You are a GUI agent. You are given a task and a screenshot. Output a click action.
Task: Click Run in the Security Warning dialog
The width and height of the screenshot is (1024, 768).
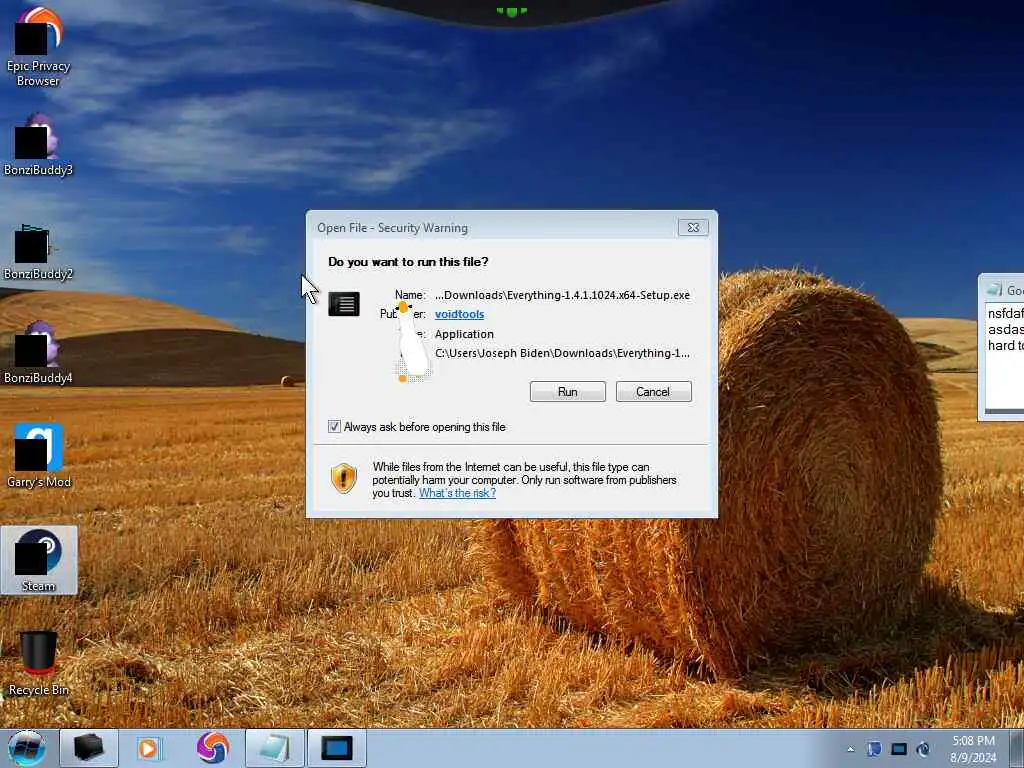tap(568, 392)
